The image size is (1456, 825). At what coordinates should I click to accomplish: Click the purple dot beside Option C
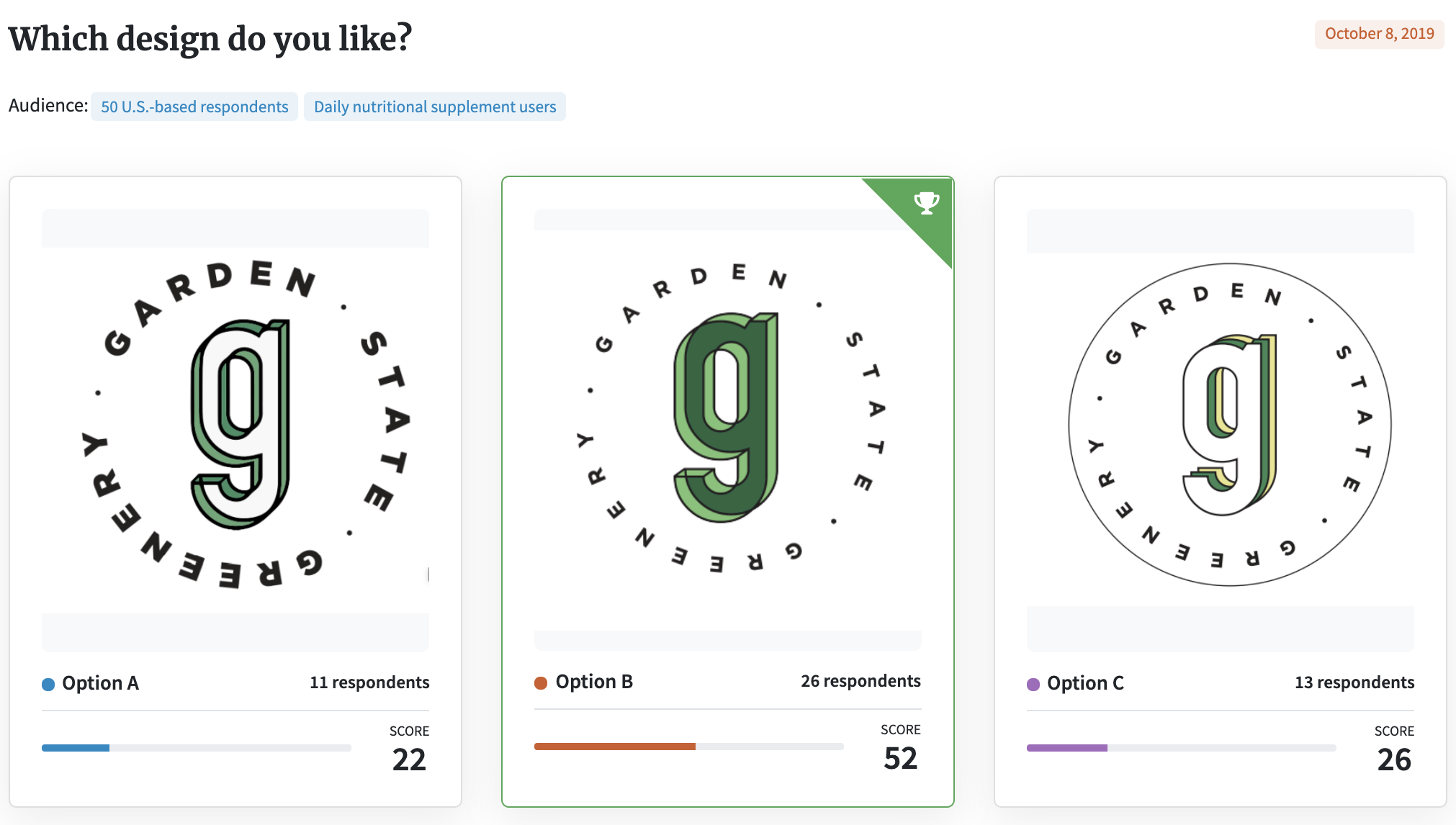[x=1033, y=684]
